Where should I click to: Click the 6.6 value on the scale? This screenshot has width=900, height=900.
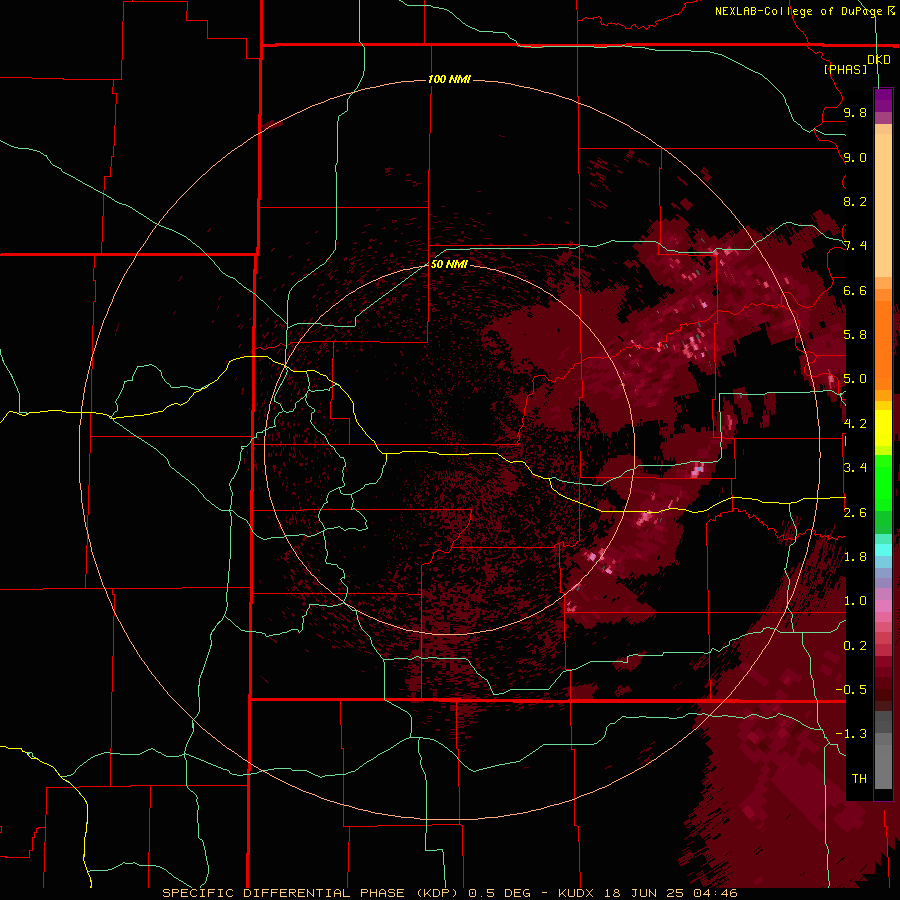tap(855, 290)
